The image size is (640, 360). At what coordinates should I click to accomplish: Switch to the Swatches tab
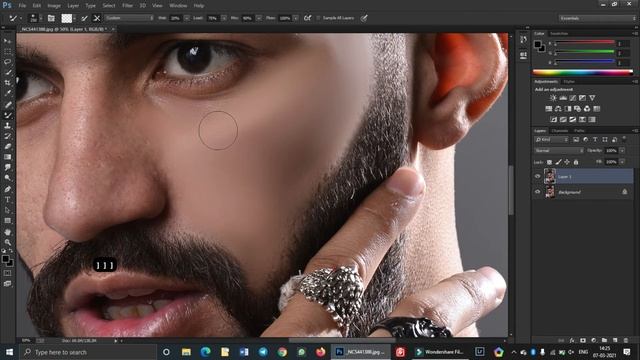559,33
